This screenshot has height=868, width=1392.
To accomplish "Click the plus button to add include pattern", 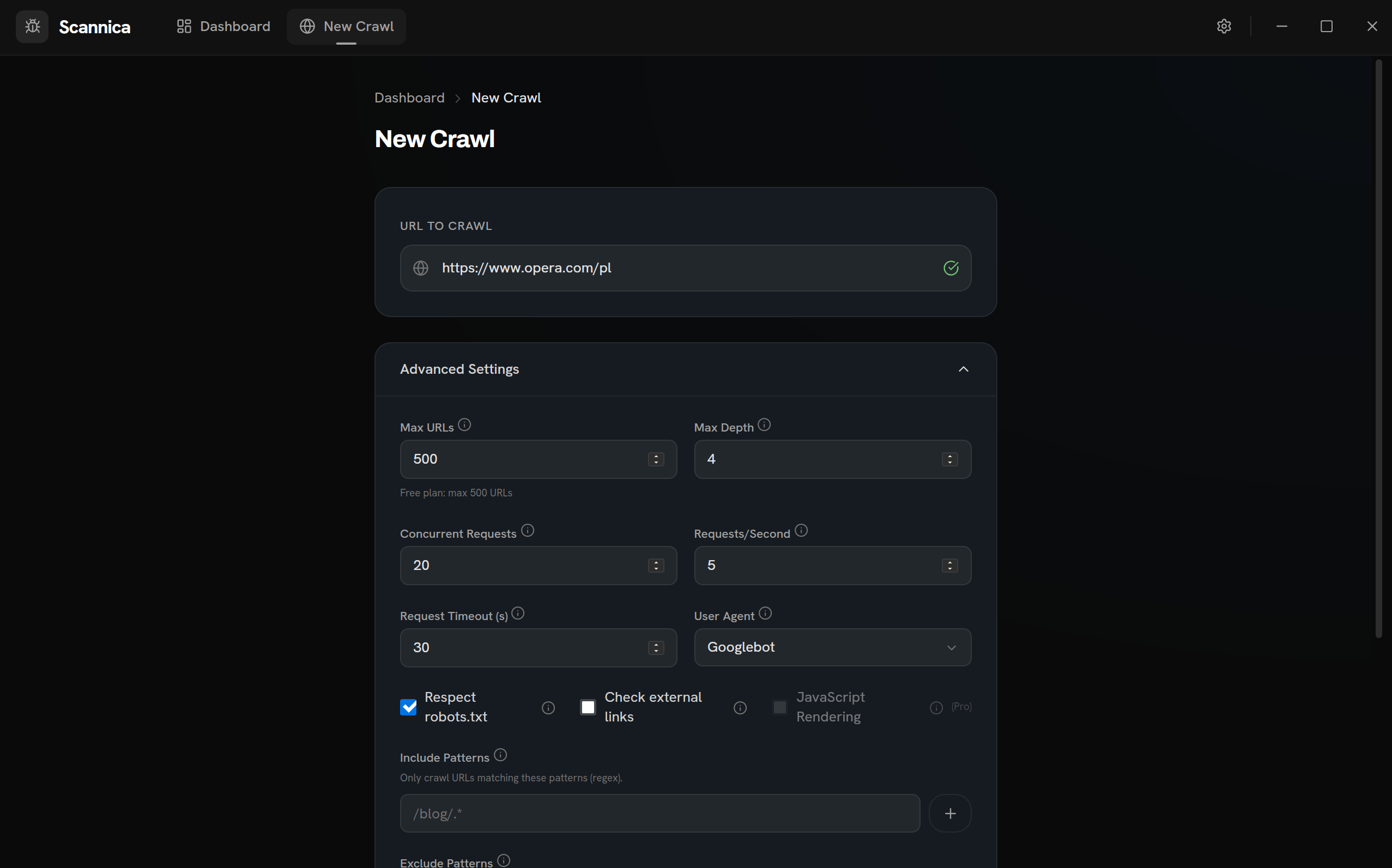I will pos(951,813).
